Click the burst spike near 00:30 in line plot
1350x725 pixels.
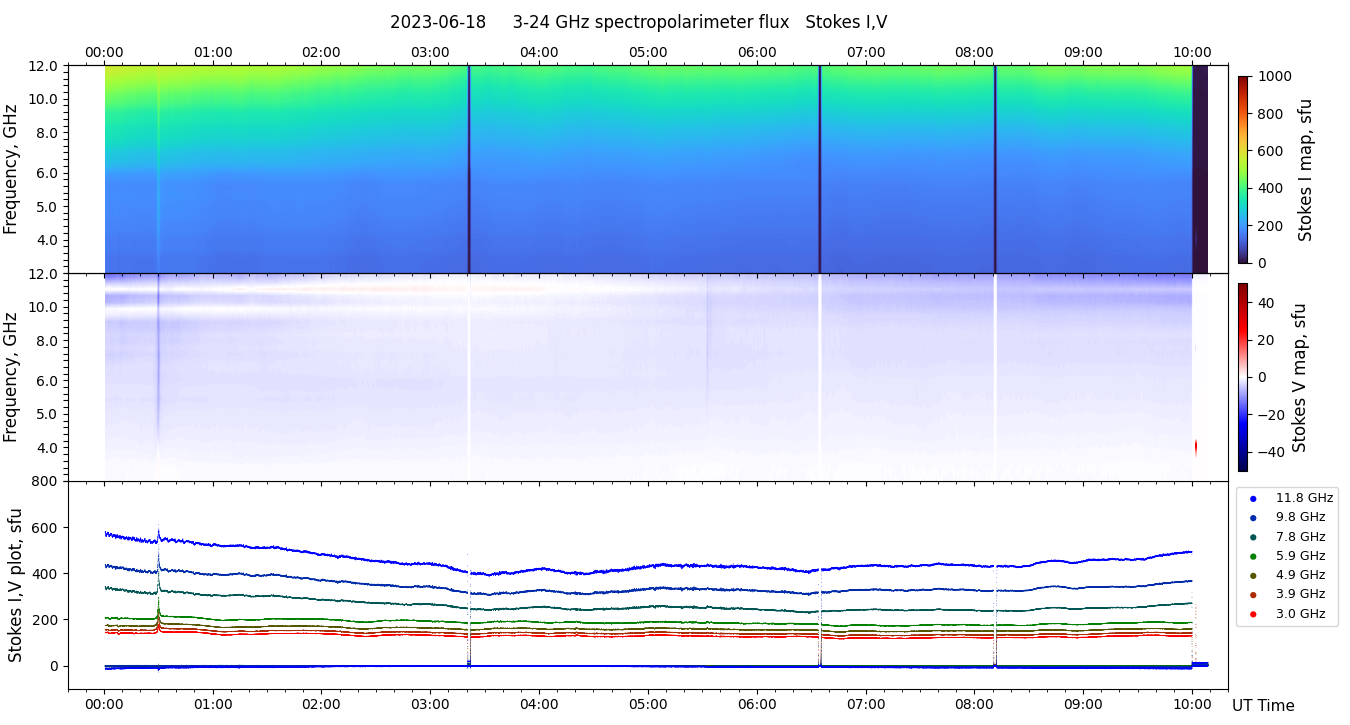tap(158, 540)
